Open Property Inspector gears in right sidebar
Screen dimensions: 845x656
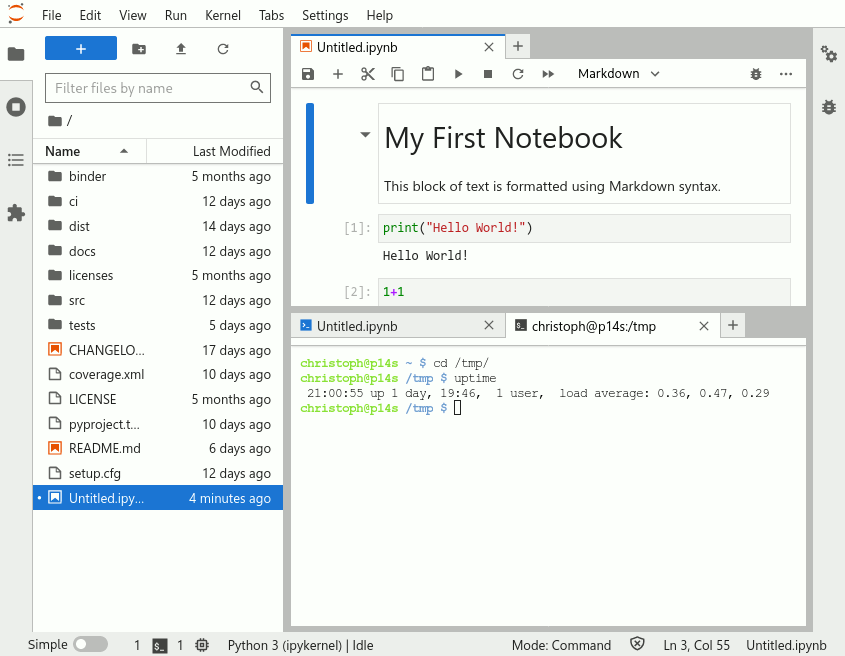pos(829,54)
